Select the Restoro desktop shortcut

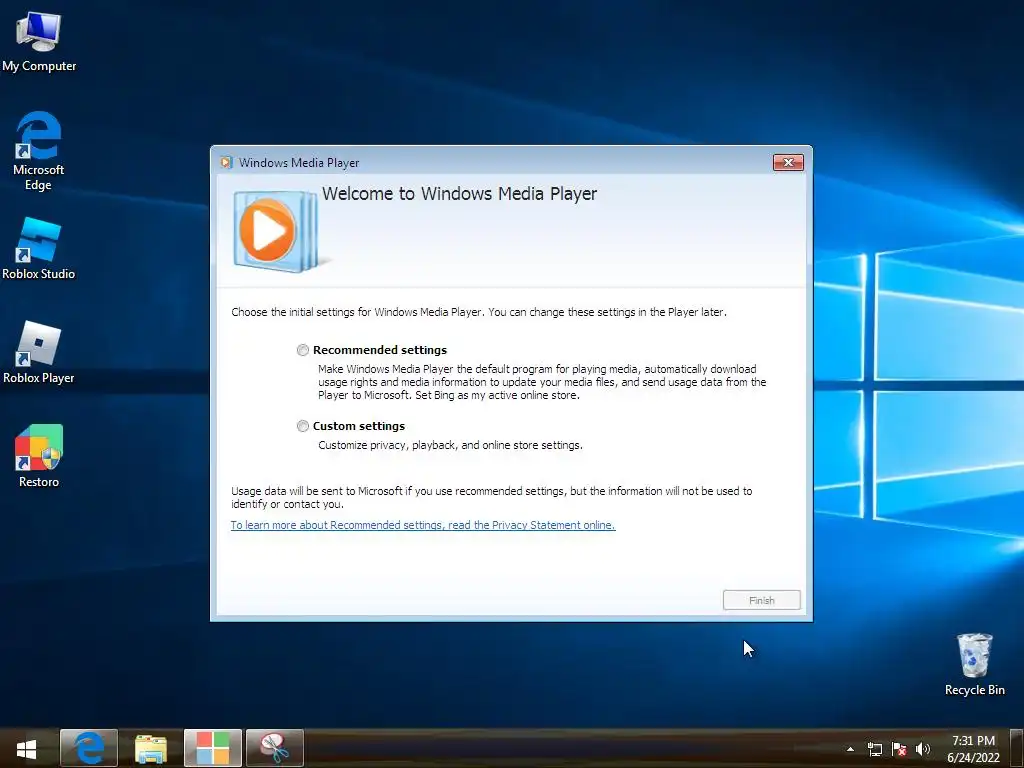point(39,456)
